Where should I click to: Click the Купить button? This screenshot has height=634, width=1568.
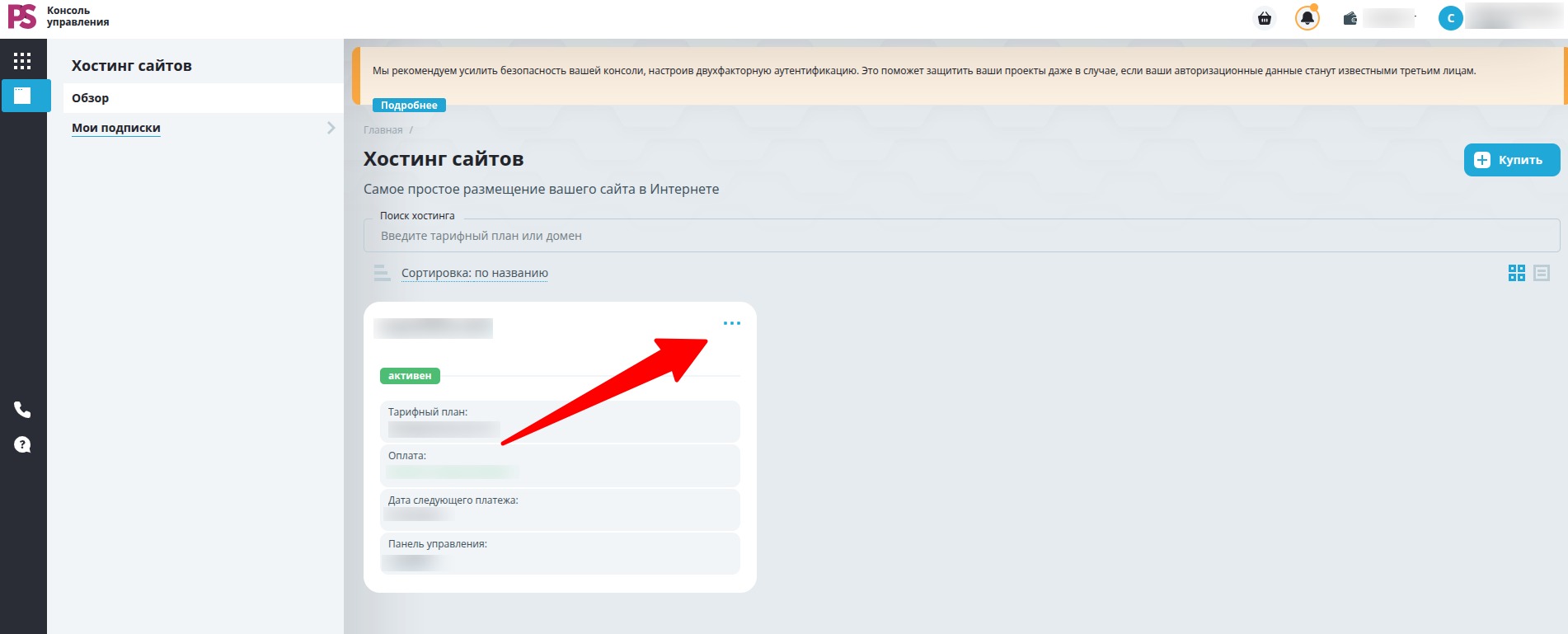(x=1512, y=160)
